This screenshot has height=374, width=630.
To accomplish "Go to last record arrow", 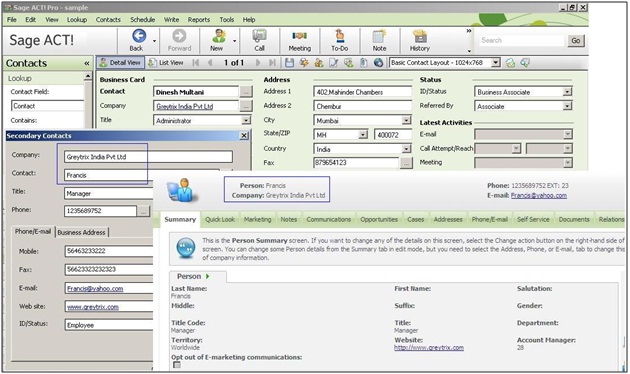I will (x=272, y=63).
